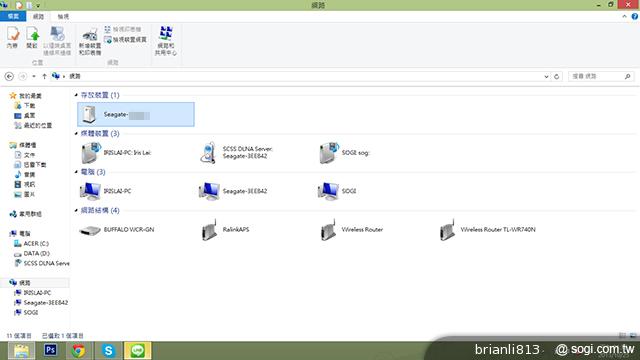This screenshot has width=640, height=360.
Task: Collapse the Media devices (3) group
Action: tap(76, 133)
